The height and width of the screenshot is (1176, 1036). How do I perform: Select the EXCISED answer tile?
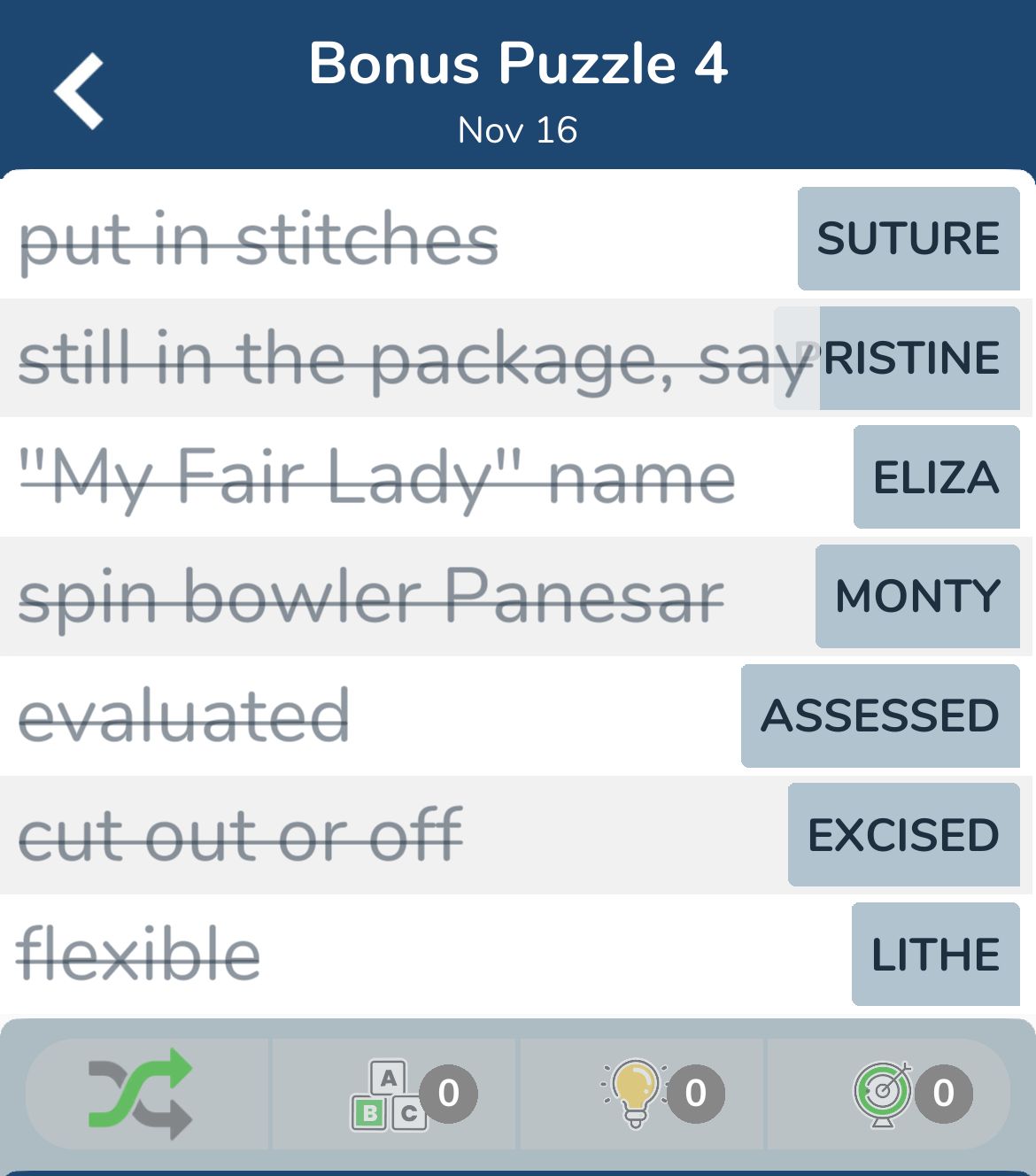click(x=904, y=835)
